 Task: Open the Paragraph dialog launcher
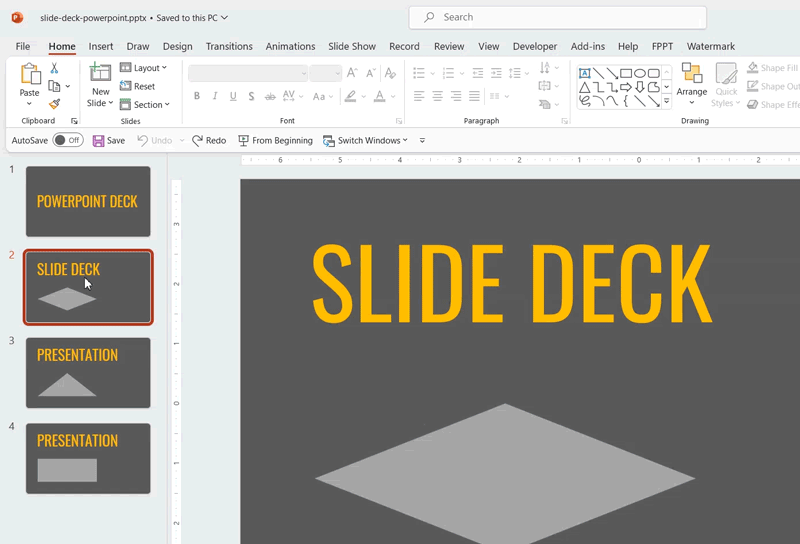point(564,121)
